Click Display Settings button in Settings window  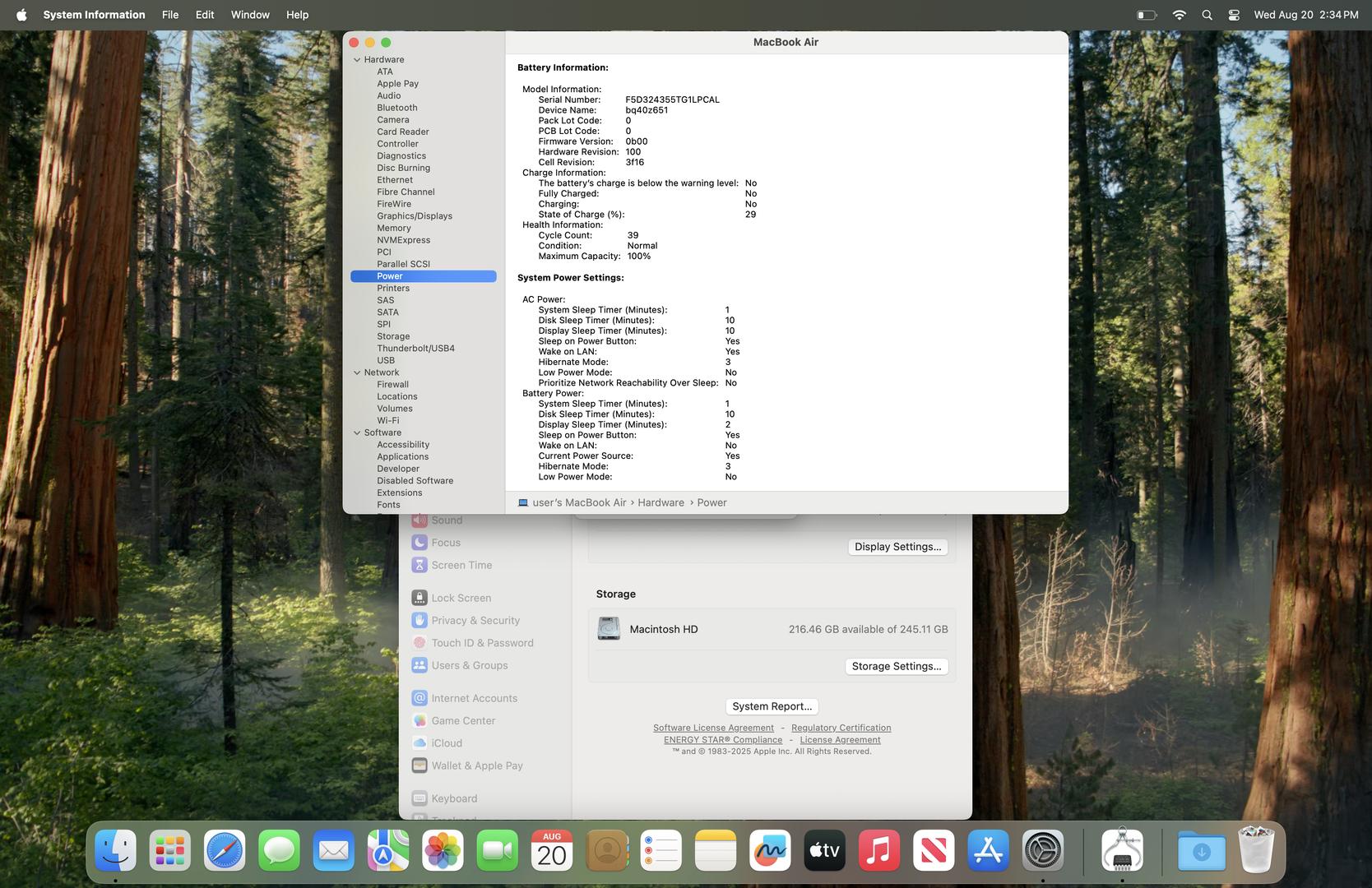[897, 547]
